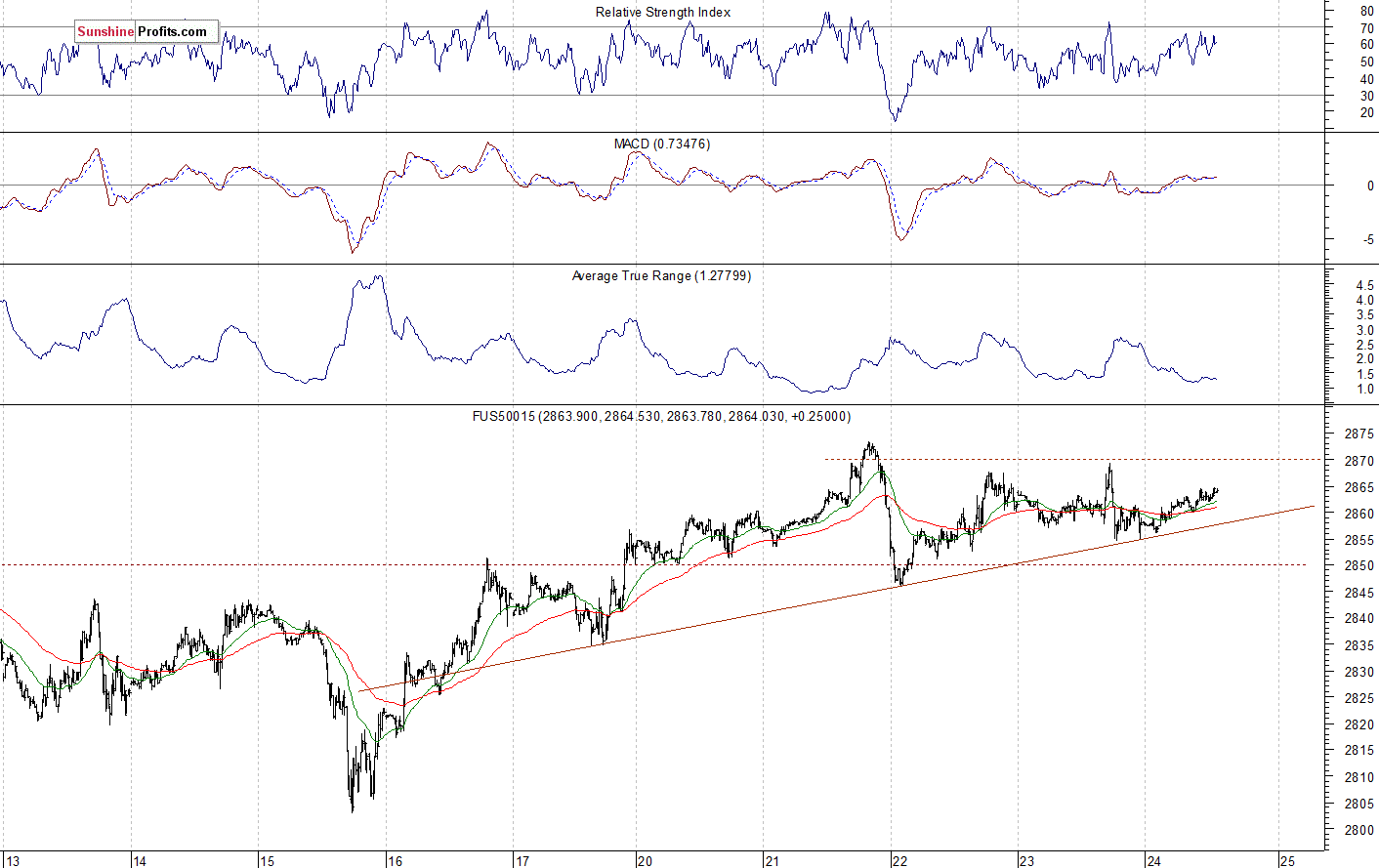Select date label 14 on the time axis

click(x=140, y=860)
